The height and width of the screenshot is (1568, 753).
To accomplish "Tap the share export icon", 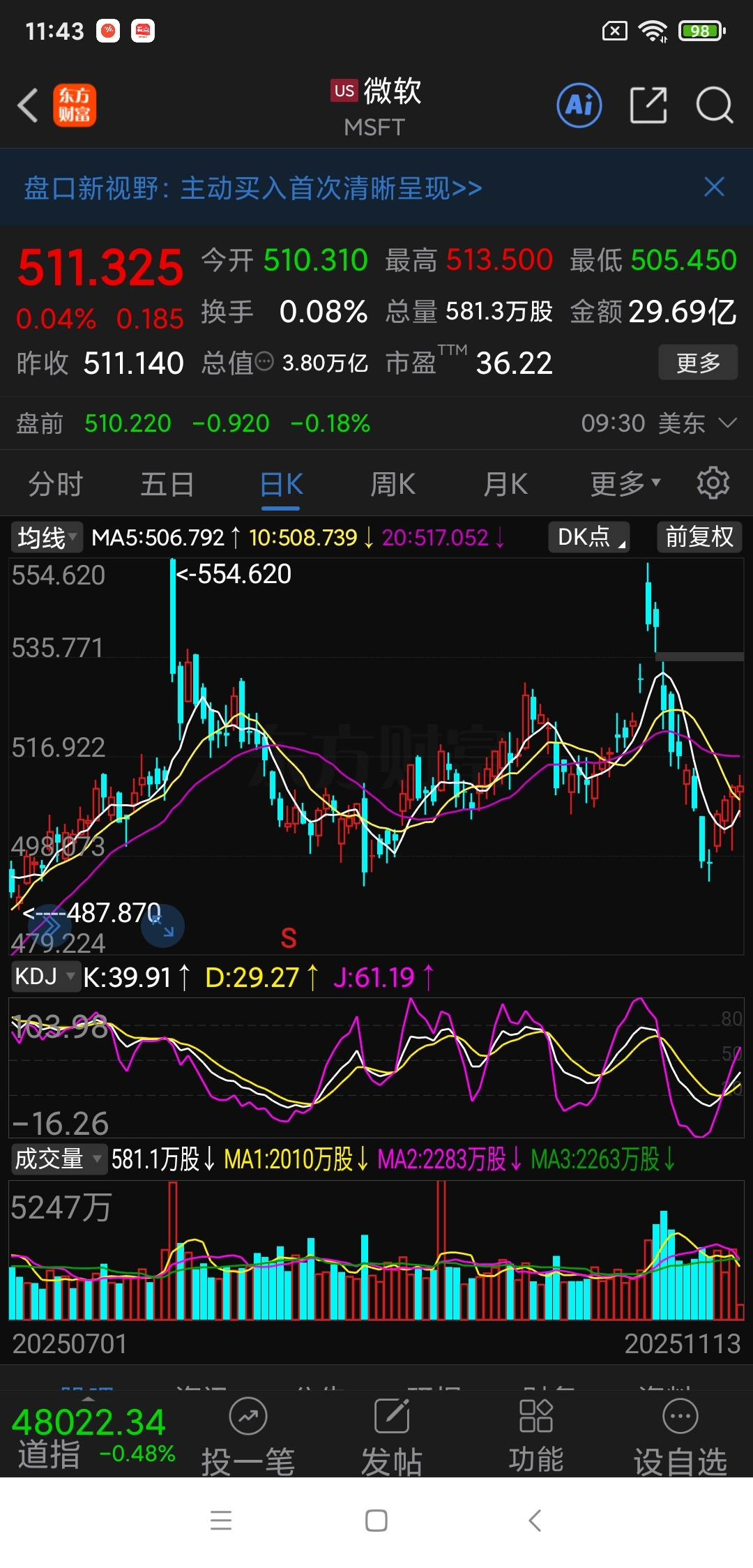I will click(648, 105).
